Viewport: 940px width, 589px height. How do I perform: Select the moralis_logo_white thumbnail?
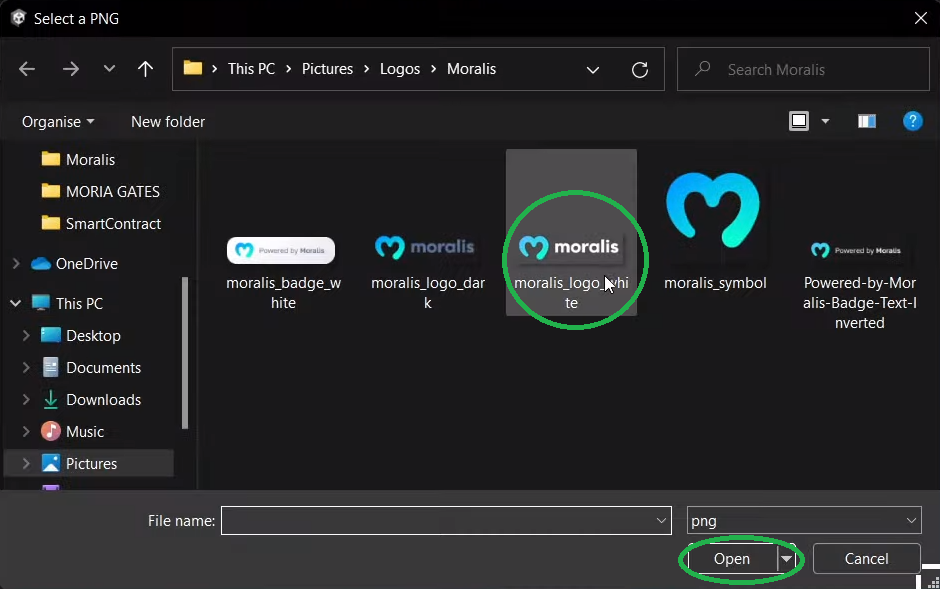570,247
